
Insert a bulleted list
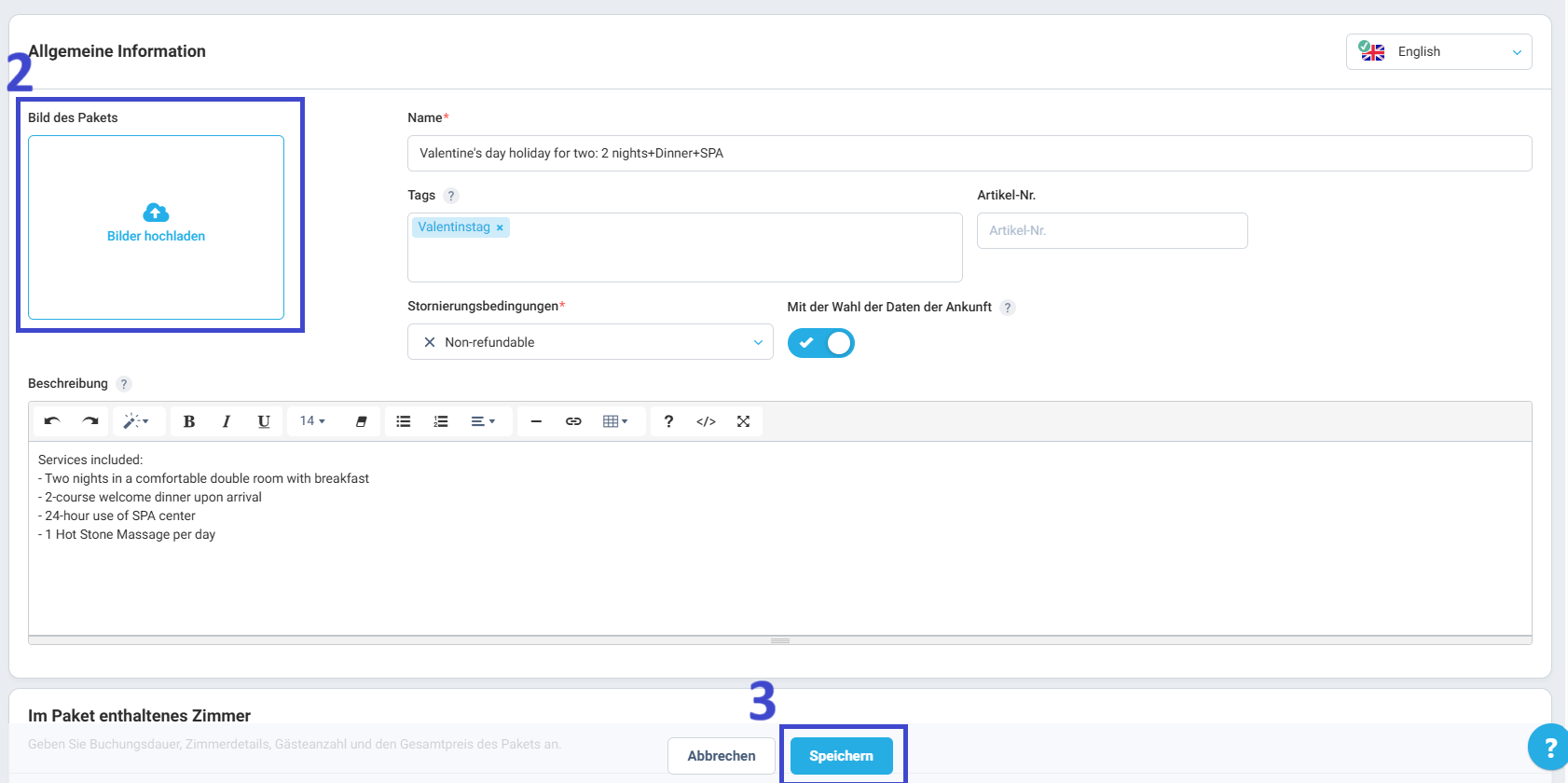point(404,421)
